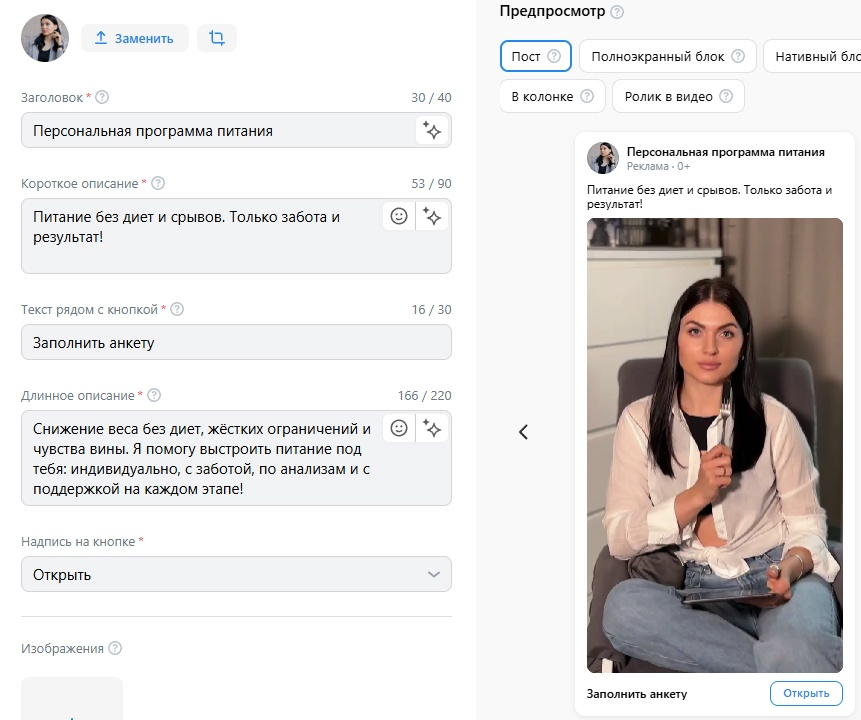Click preview description Питание без диет и срывов
This screenshot has height=720, width=861.
[709, 197]
